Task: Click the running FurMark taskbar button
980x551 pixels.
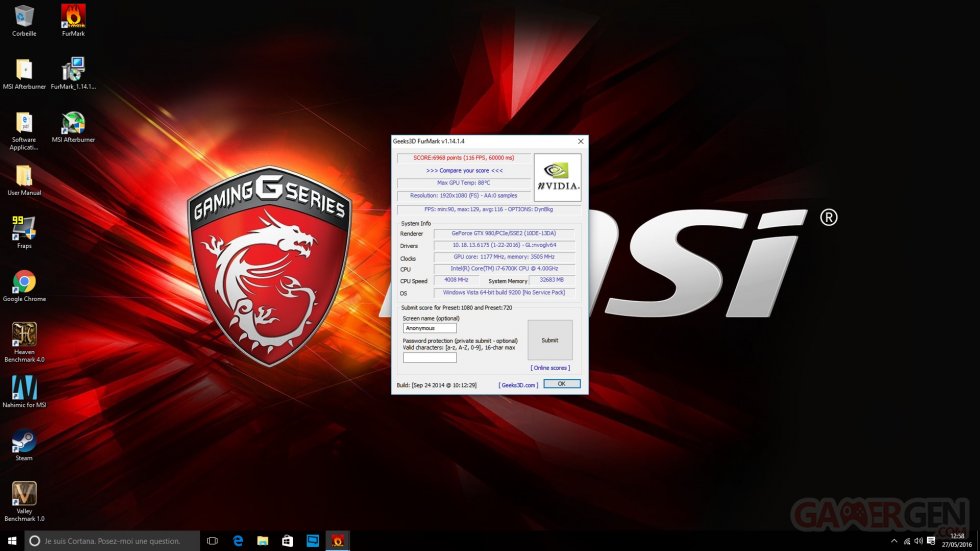Action: [338, 540]
